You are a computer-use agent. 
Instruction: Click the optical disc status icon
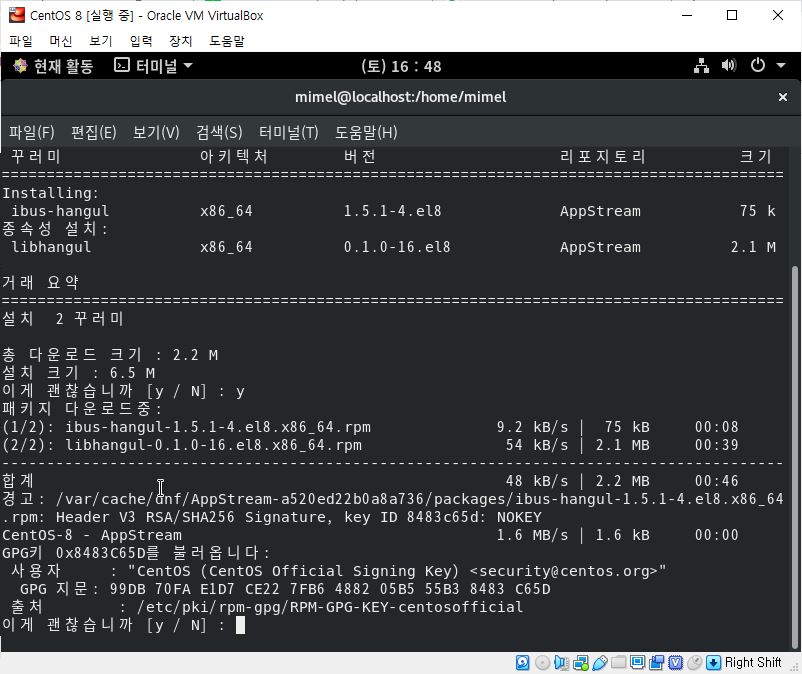542,663
